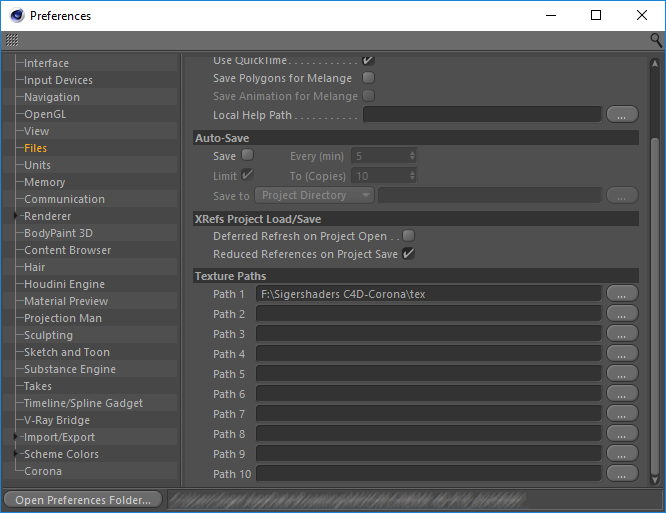Open Sketch and Toon preferences

point(67,352)
